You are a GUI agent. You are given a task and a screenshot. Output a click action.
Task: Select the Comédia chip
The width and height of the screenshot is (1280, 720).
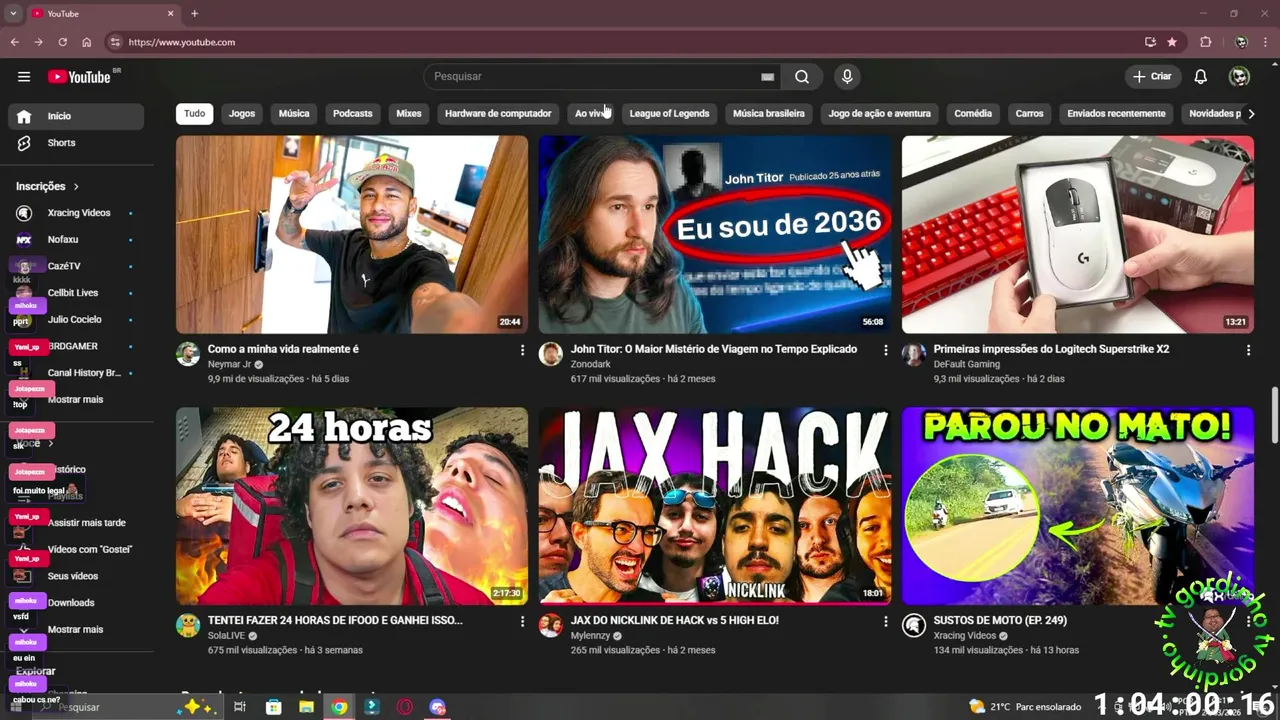pos(973,114)
